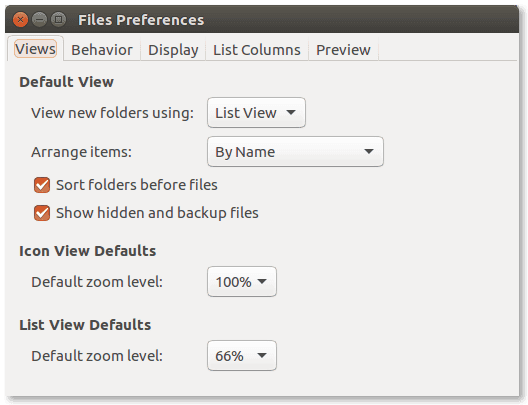Go to the Preview tab
The width and height of the screenshot is (528, 405).
coord(343,50)
